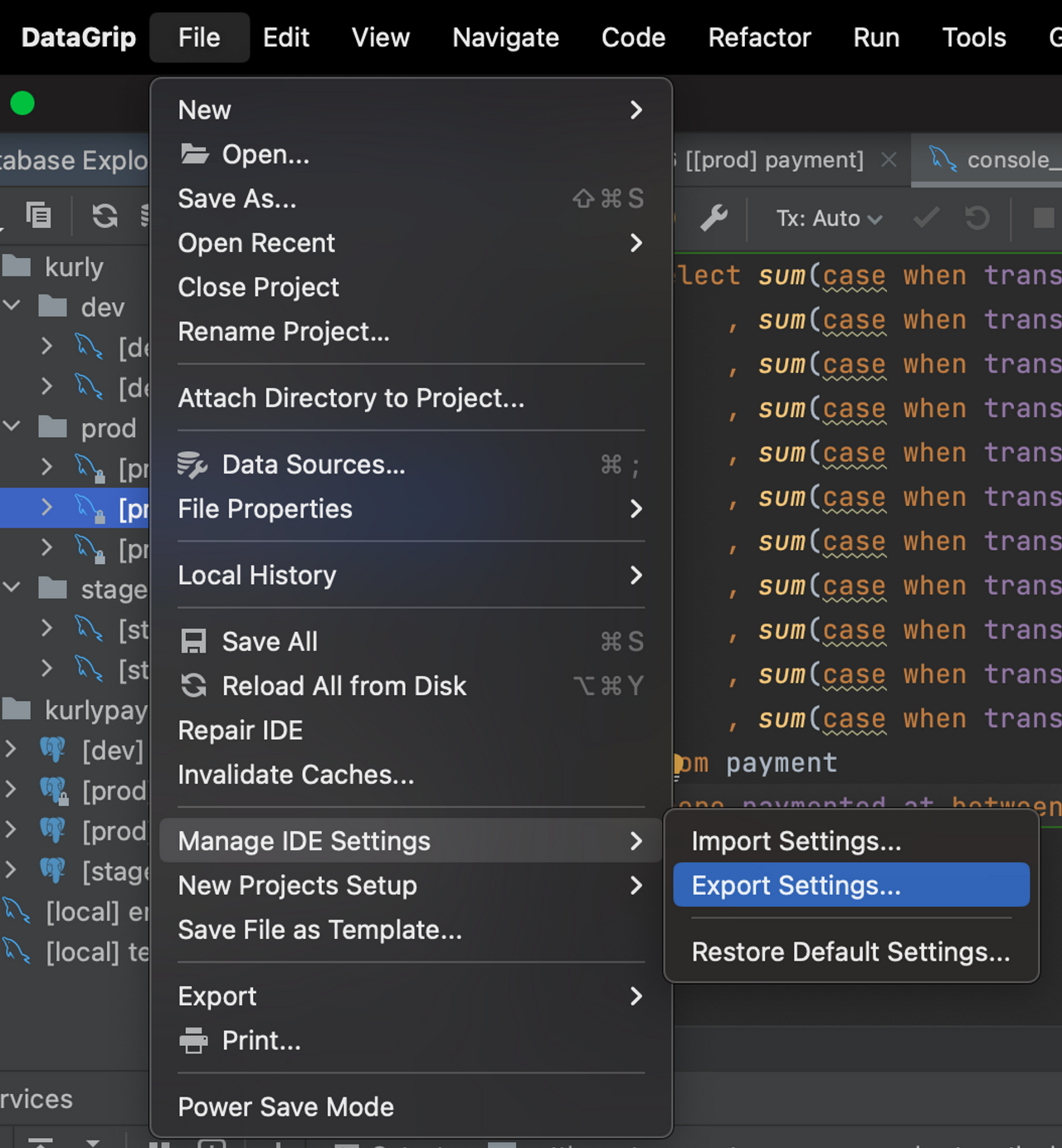Click the rollback arrow icon

pyautogui.click(x=977, y=218)
